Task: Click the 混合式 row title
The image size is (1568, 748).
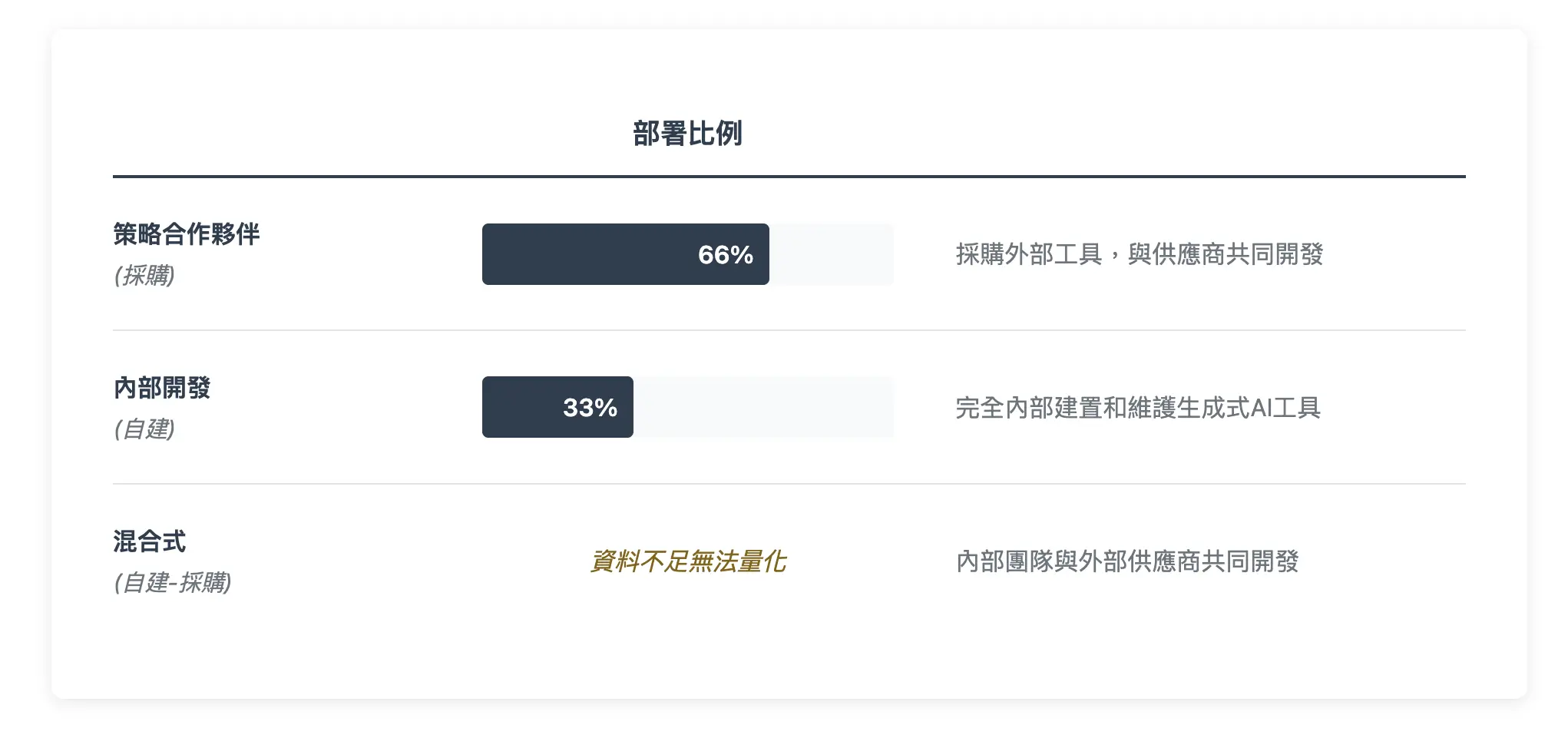Action: tap(150, 541)
